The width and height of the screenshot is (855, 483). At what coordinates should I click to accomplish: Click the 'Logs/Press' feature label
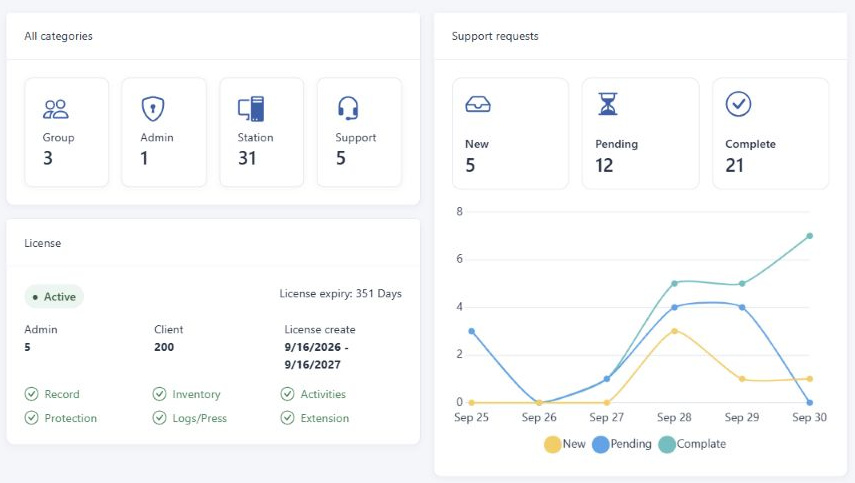pyautogui.click(x=200, y=418)
